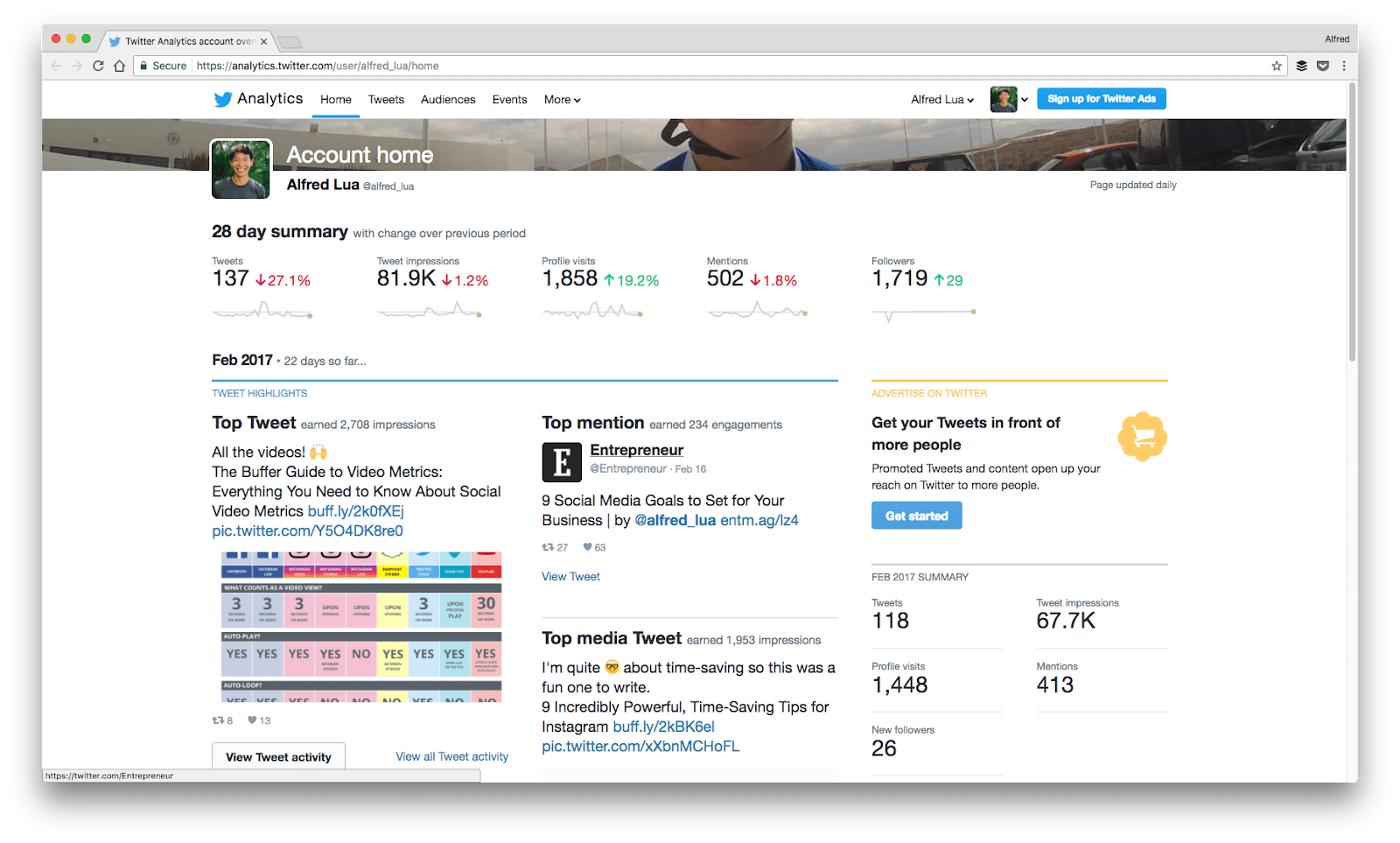Click heart icon showing 13 likes

click(x=252, y=720)
